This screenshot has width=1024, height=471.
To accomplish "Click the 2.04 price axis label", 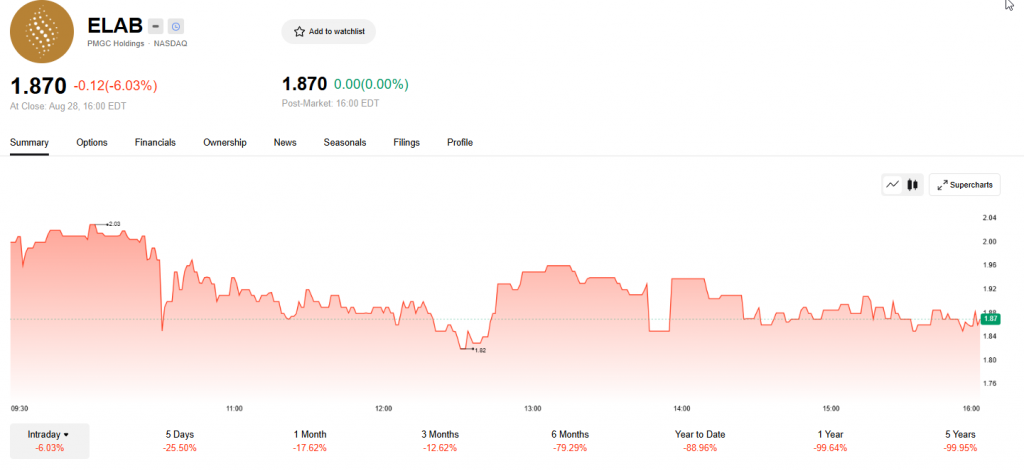I will tap(990, 218).
